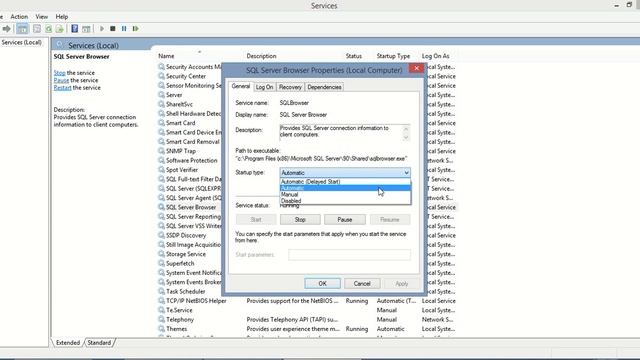Select the ShareItSvc service row

pyautogui.click(x=179, y=104)
